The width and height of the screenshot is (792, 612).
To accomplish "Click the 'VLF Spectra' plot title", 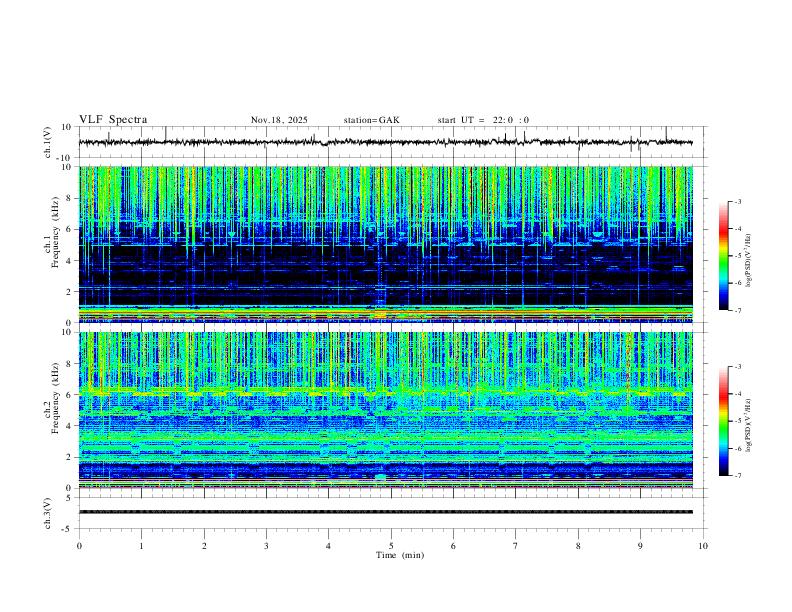I will tap(113, 120).
